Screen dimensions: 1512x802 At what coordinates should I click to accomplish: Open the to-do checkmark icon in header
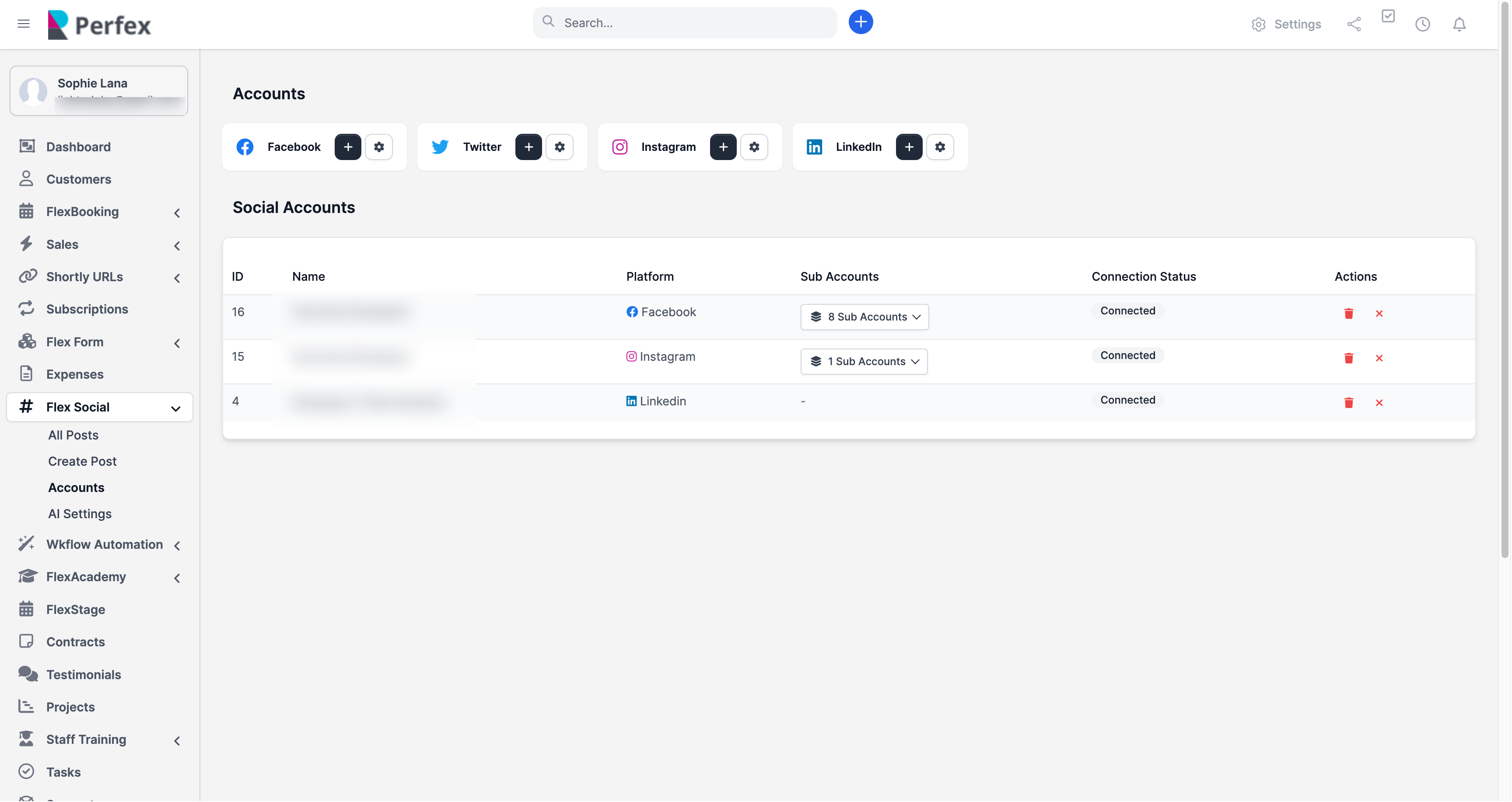[1388, 17]
